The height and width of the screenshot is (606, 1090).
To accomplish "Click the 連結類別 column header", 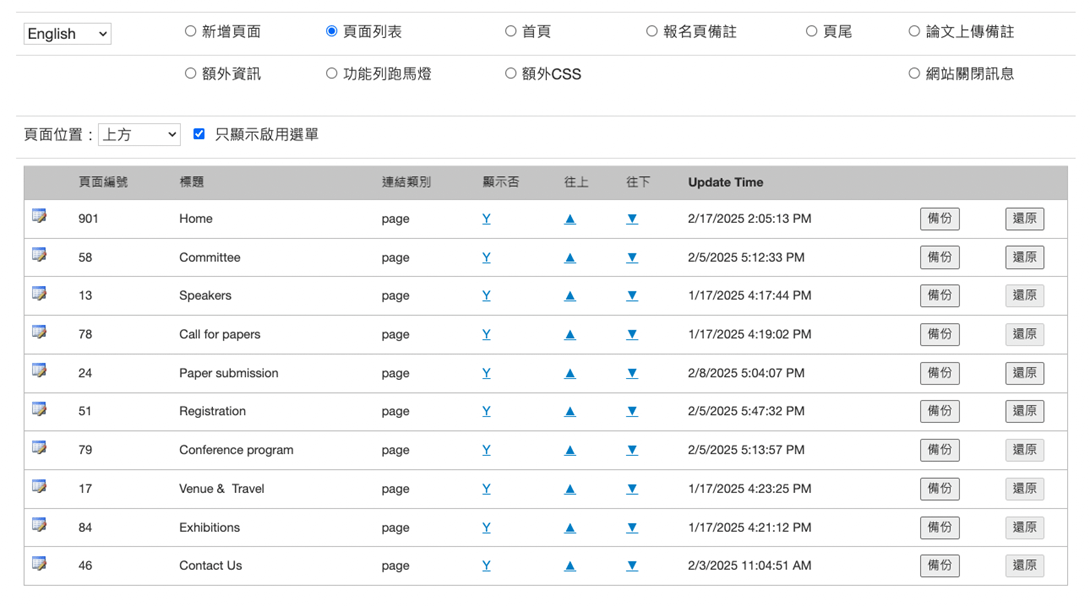I will click(406, 182).
